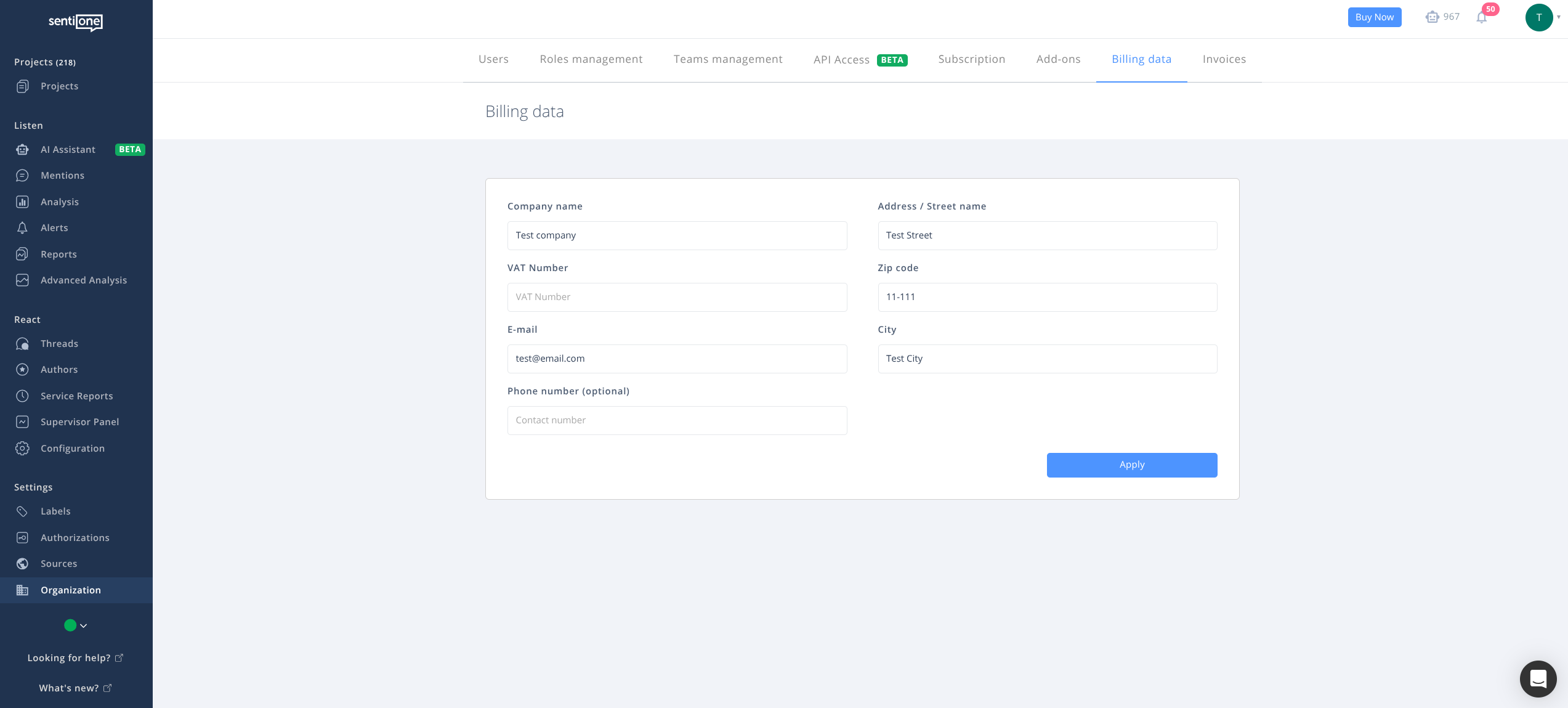Click the Alerts bell sidebar icon

click(x=22, y=228)
